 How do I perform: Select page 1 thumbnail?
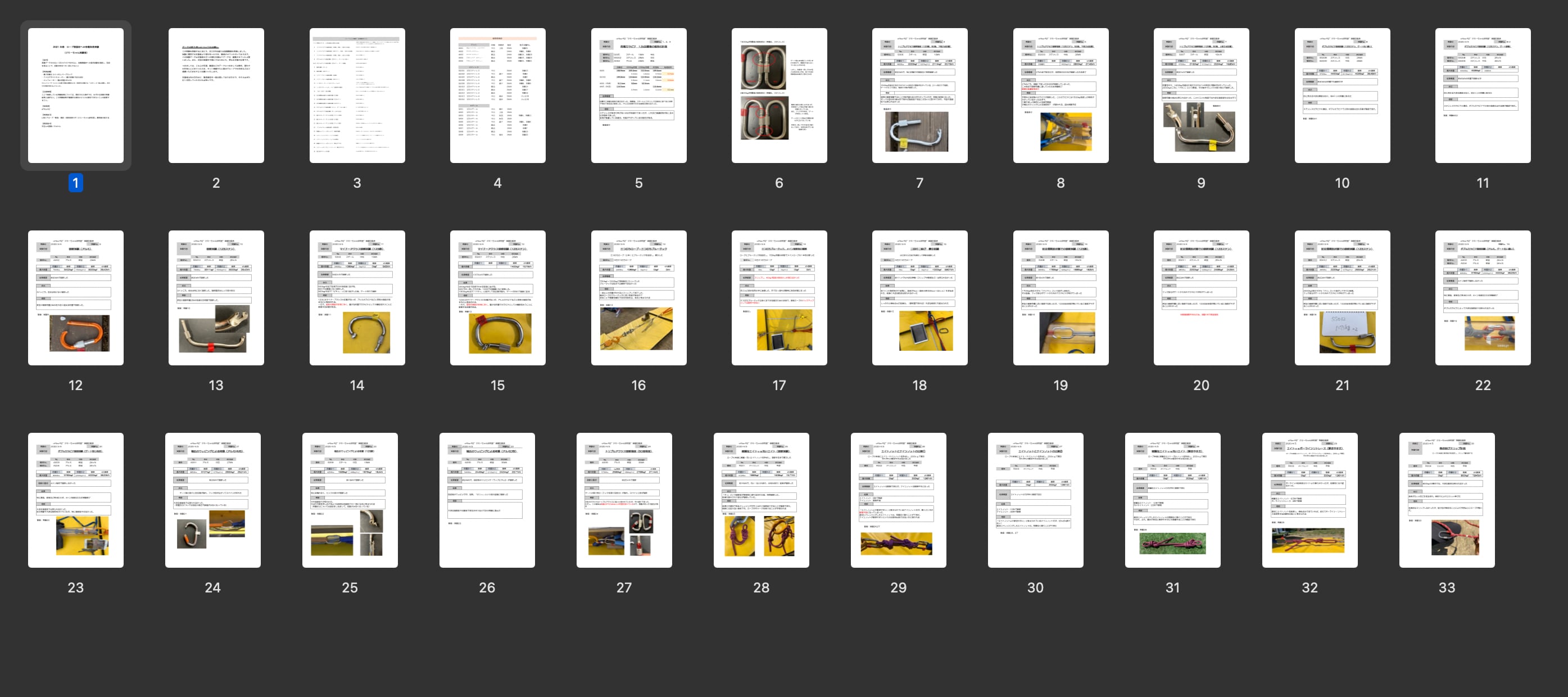point(75,95)
